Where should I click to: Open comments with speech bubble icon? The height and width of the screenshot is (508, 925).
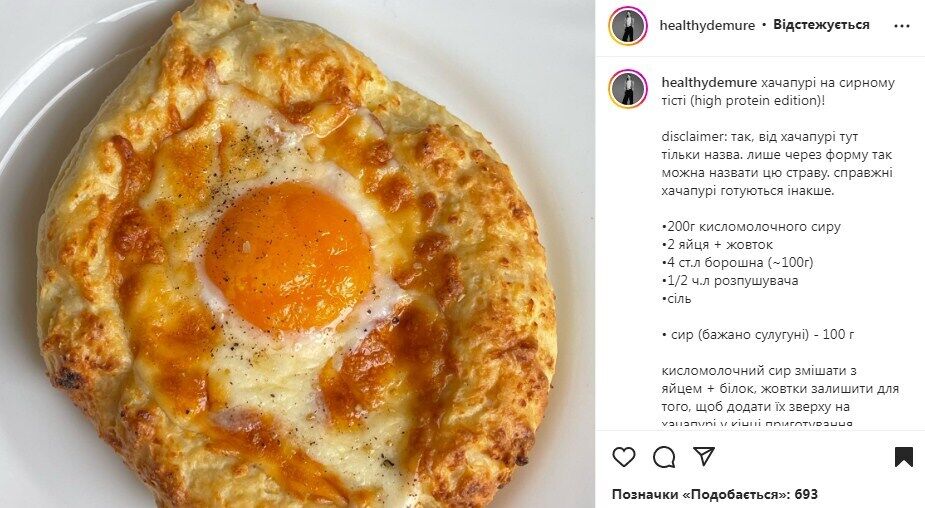pos(664,457)
